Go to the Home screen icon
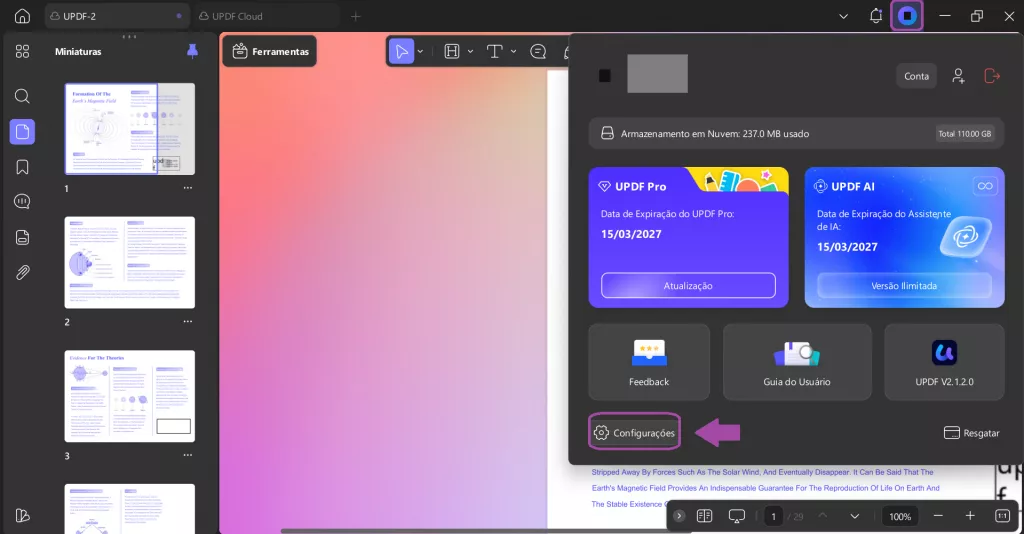The width and height of the screenshot is (1024, 534). coord(22,16)
